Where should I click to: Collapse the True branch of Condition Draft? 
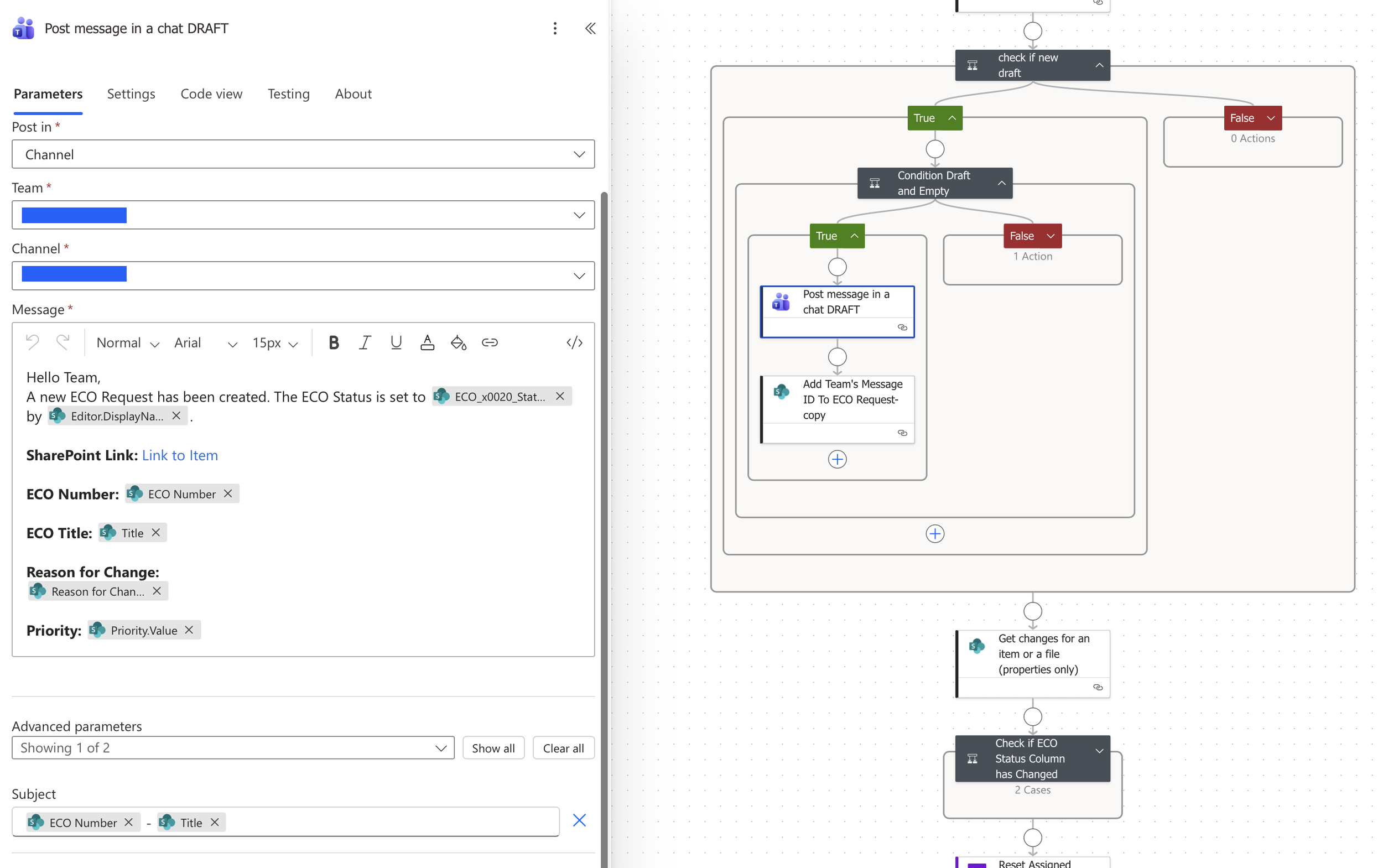click(x=854, y=236)
